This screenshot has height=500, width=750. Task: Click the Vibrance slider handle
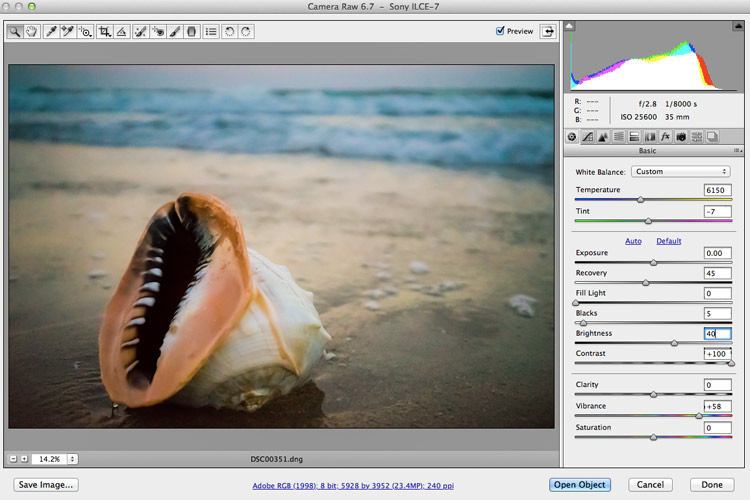[699, 416]
